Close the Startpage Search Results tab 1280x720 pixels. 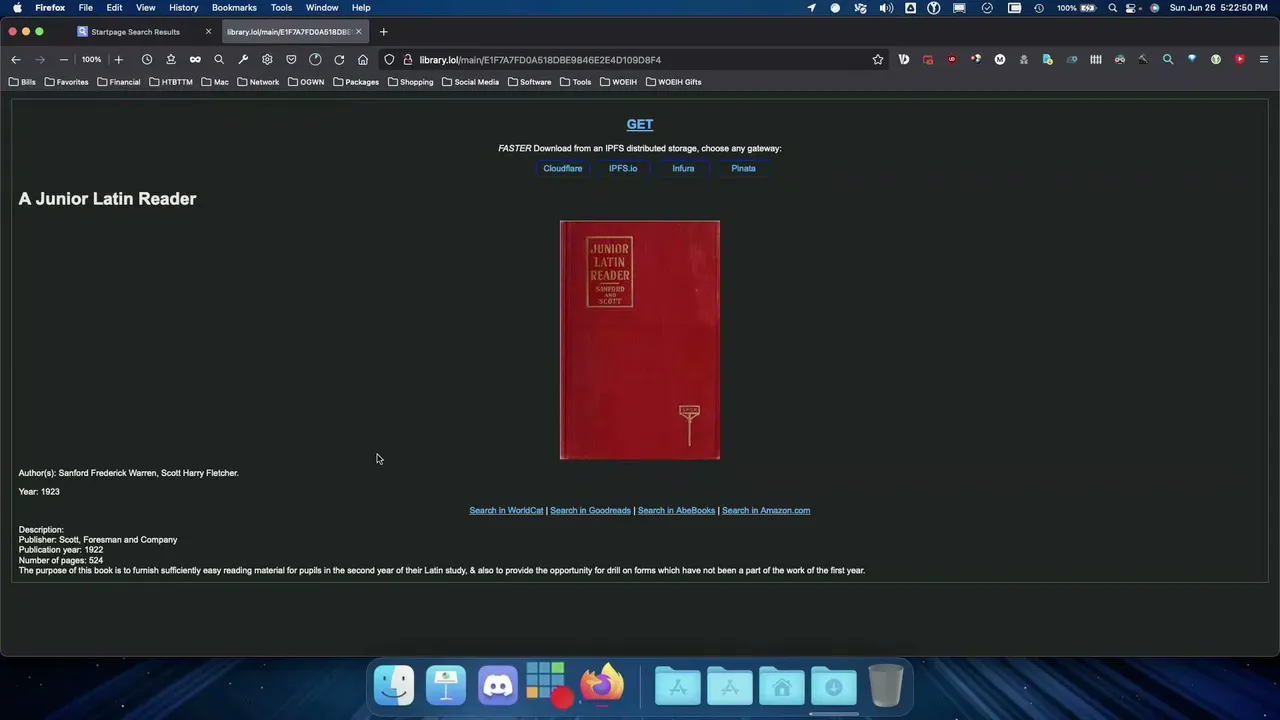[x=208, y=32]
